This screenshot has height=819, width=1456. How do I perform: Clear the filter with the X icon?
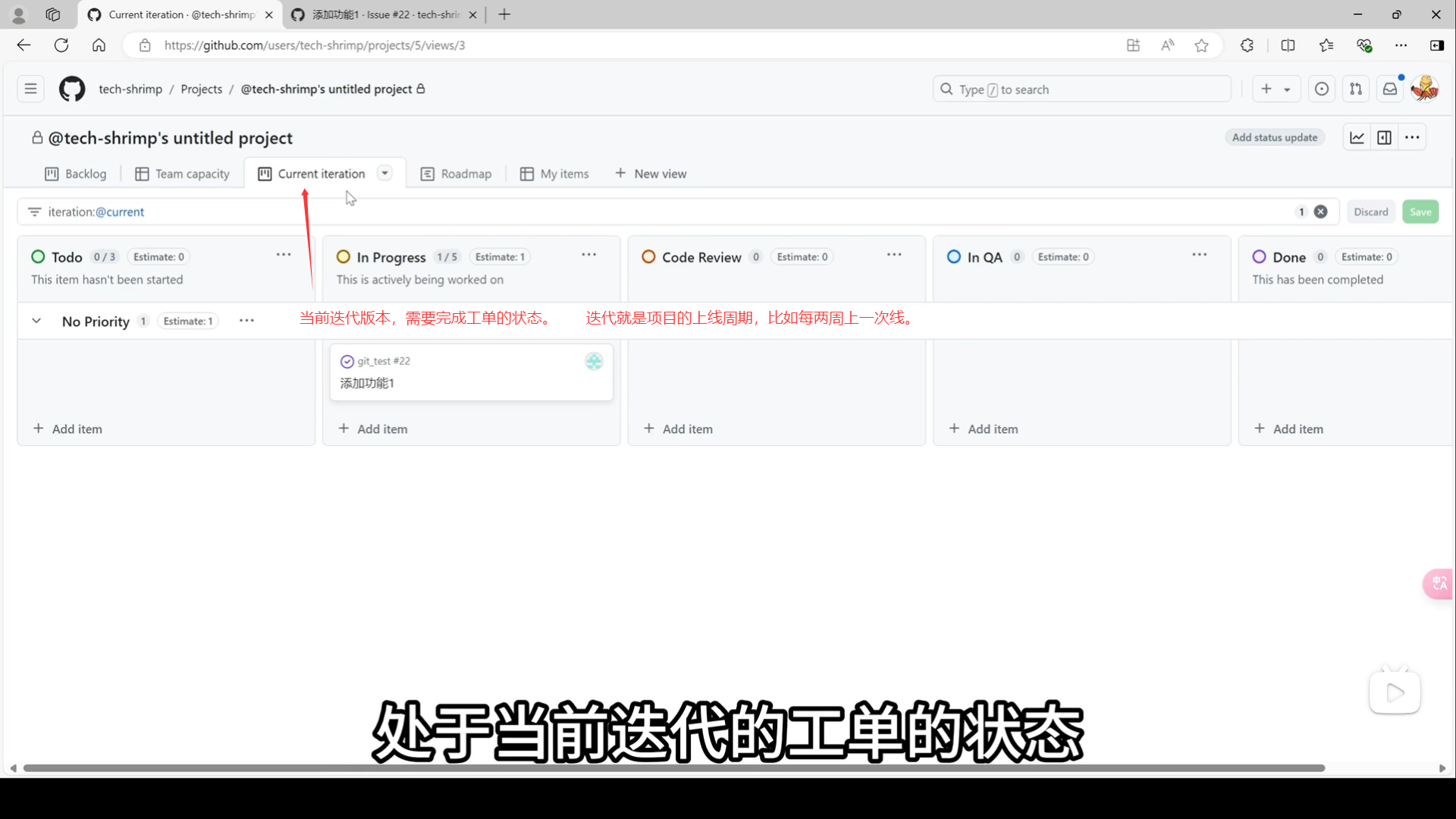1320,212
